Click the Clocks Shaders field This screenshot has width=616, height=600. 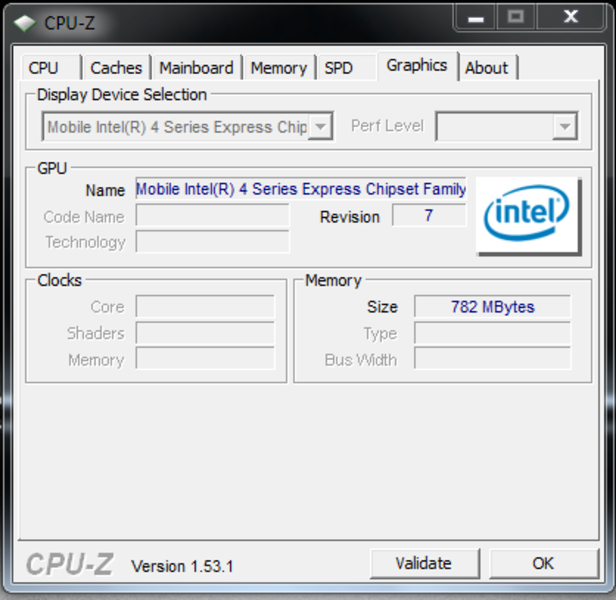coord(205,332)
